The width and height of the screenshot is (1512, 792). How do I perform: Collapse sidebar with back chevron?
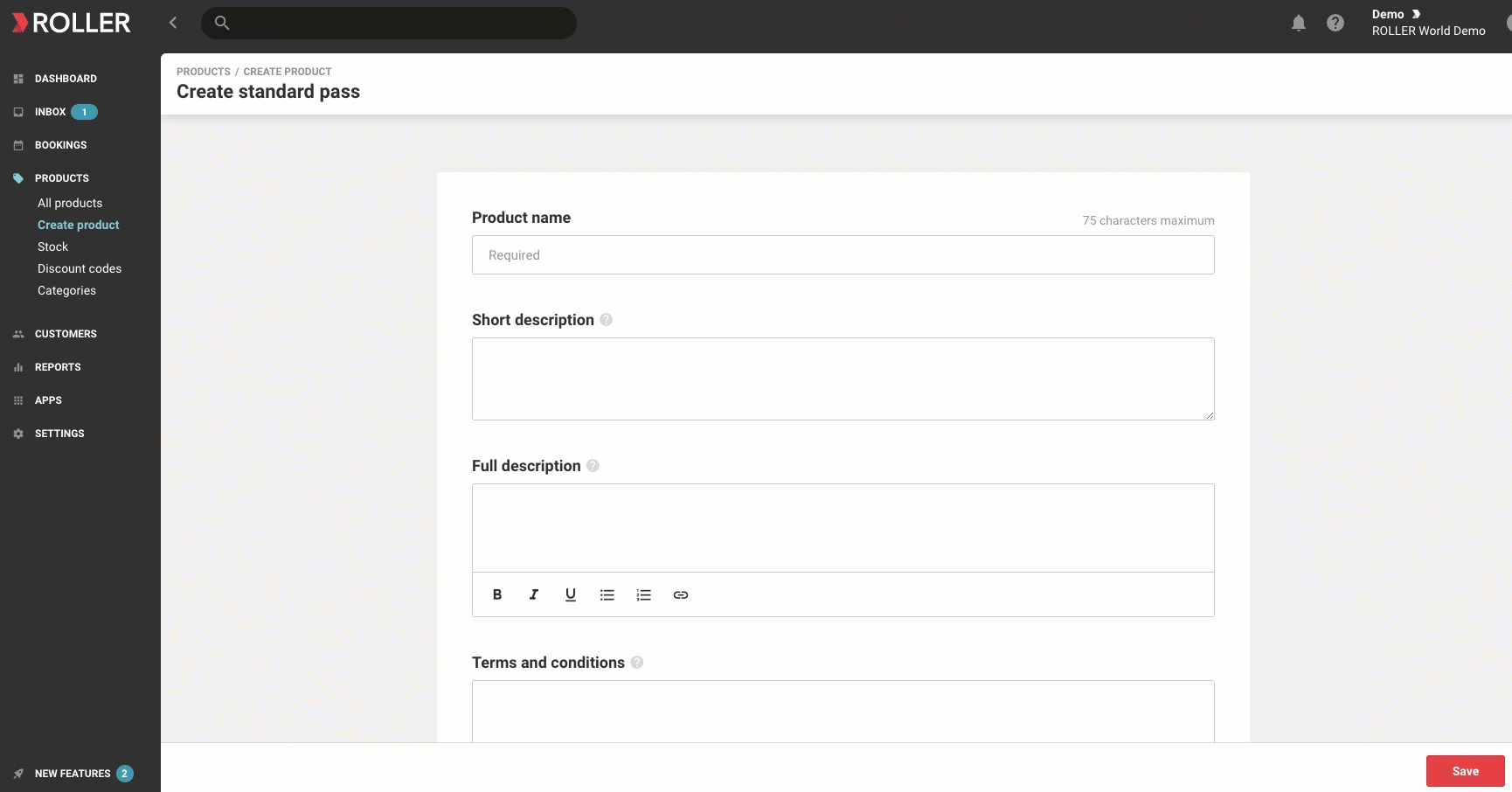(x=173, y=23)
